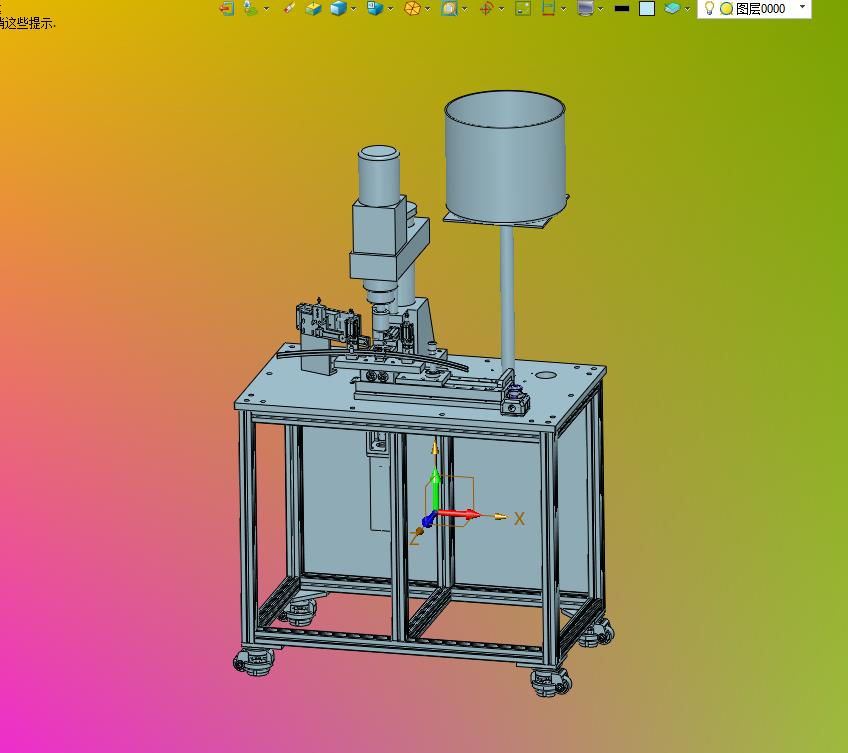
Task: Click the blue shaded cube icon
Action: pos(339,8)
